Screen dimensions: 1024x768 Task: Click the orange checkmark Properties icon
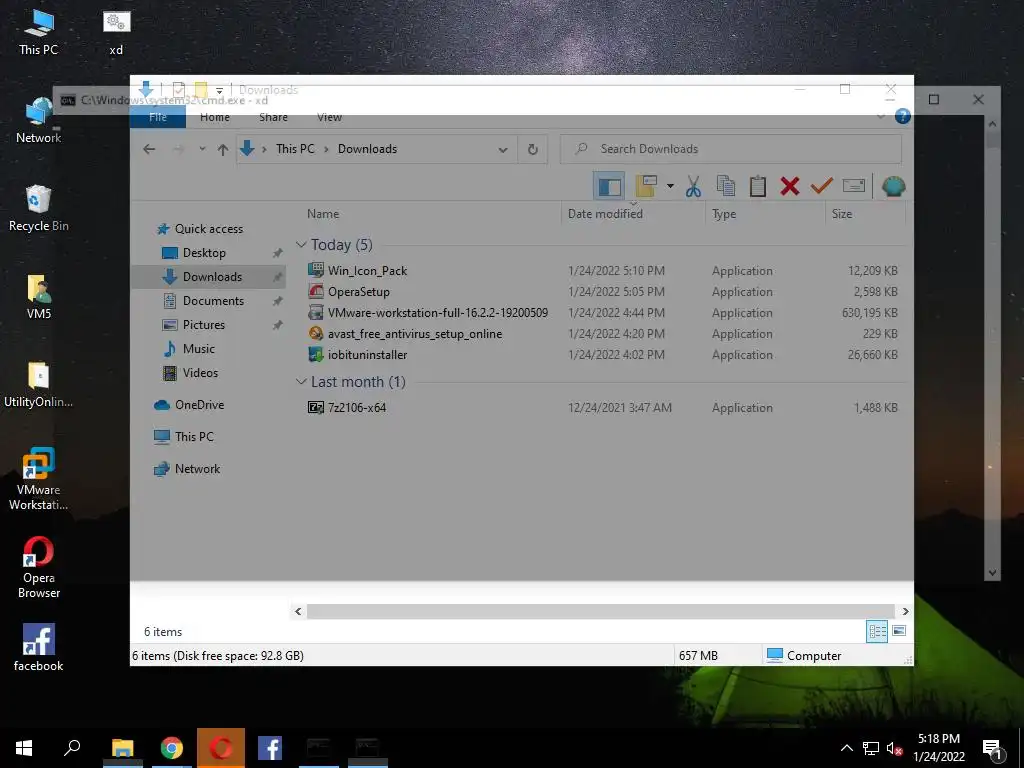[822, 187]
